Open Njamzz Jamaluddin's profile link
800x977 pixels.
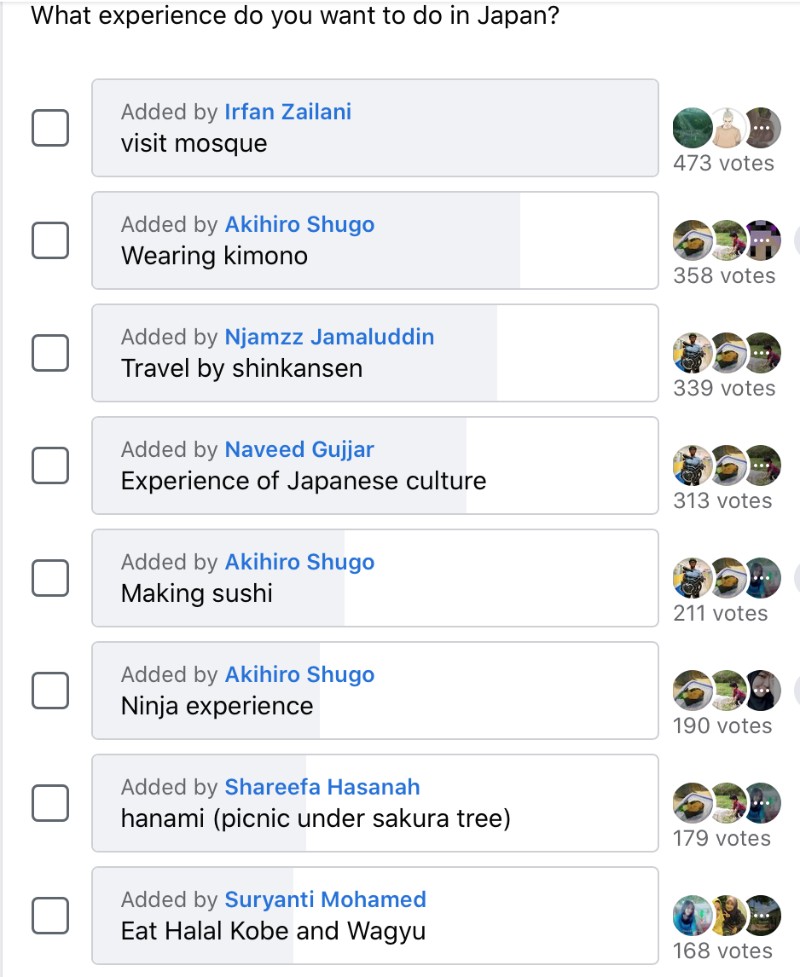pyautogui.click(x=329, y=336)
